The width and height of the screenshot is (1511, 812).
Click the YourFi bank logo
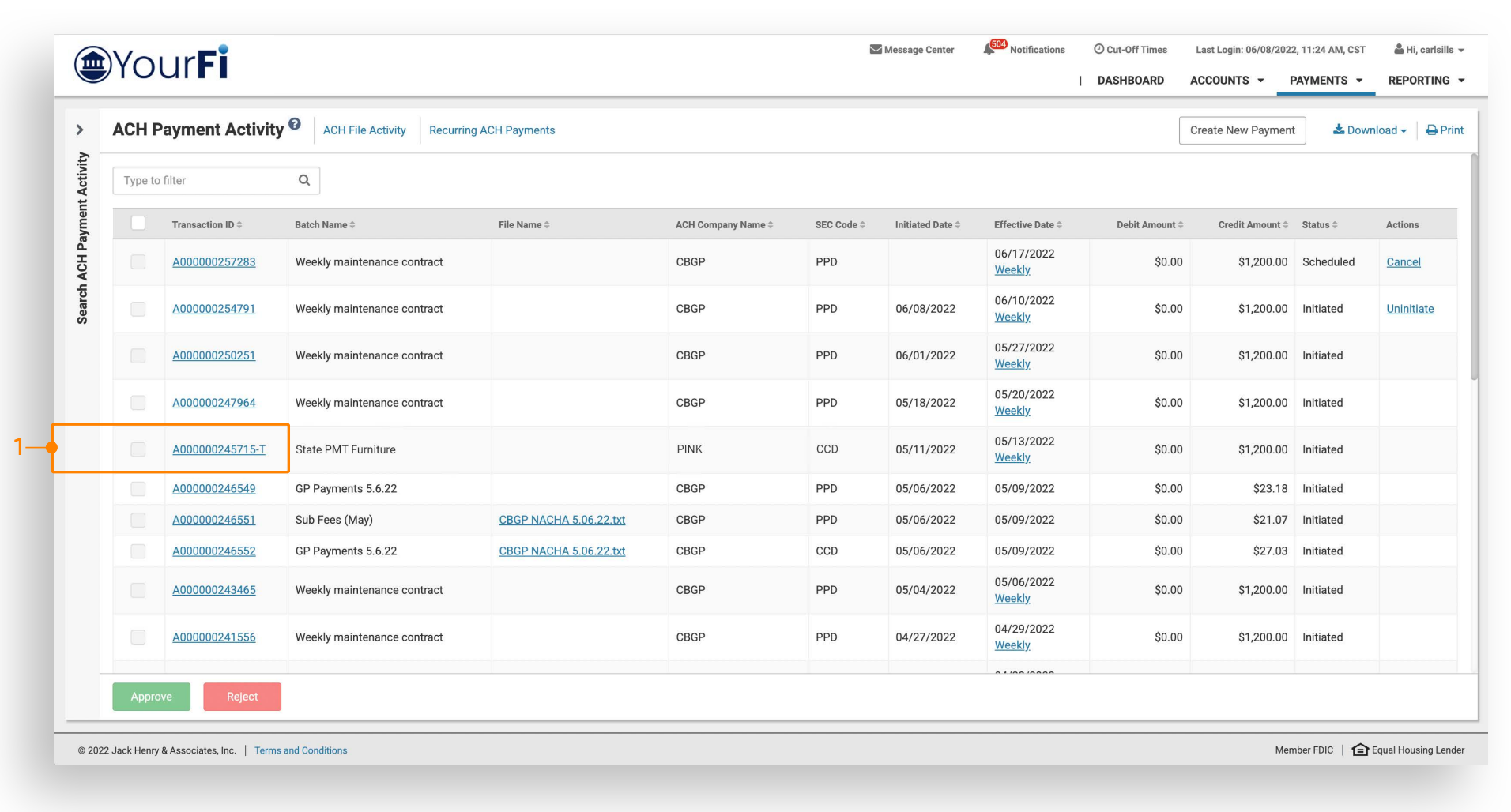[151, 64]
